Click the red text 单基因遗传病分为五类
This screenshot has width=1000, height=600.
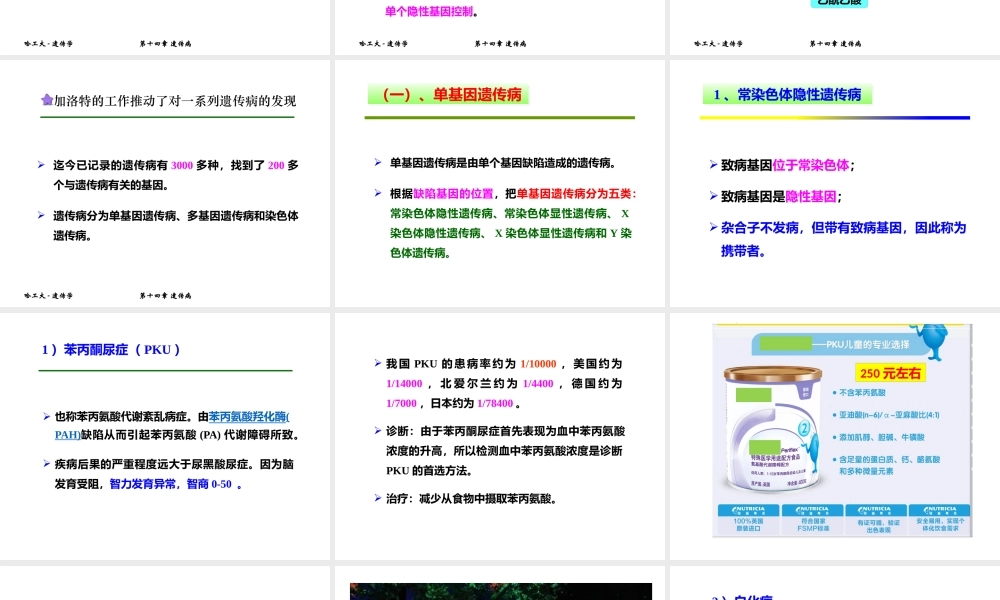click(x=576, y=193)
